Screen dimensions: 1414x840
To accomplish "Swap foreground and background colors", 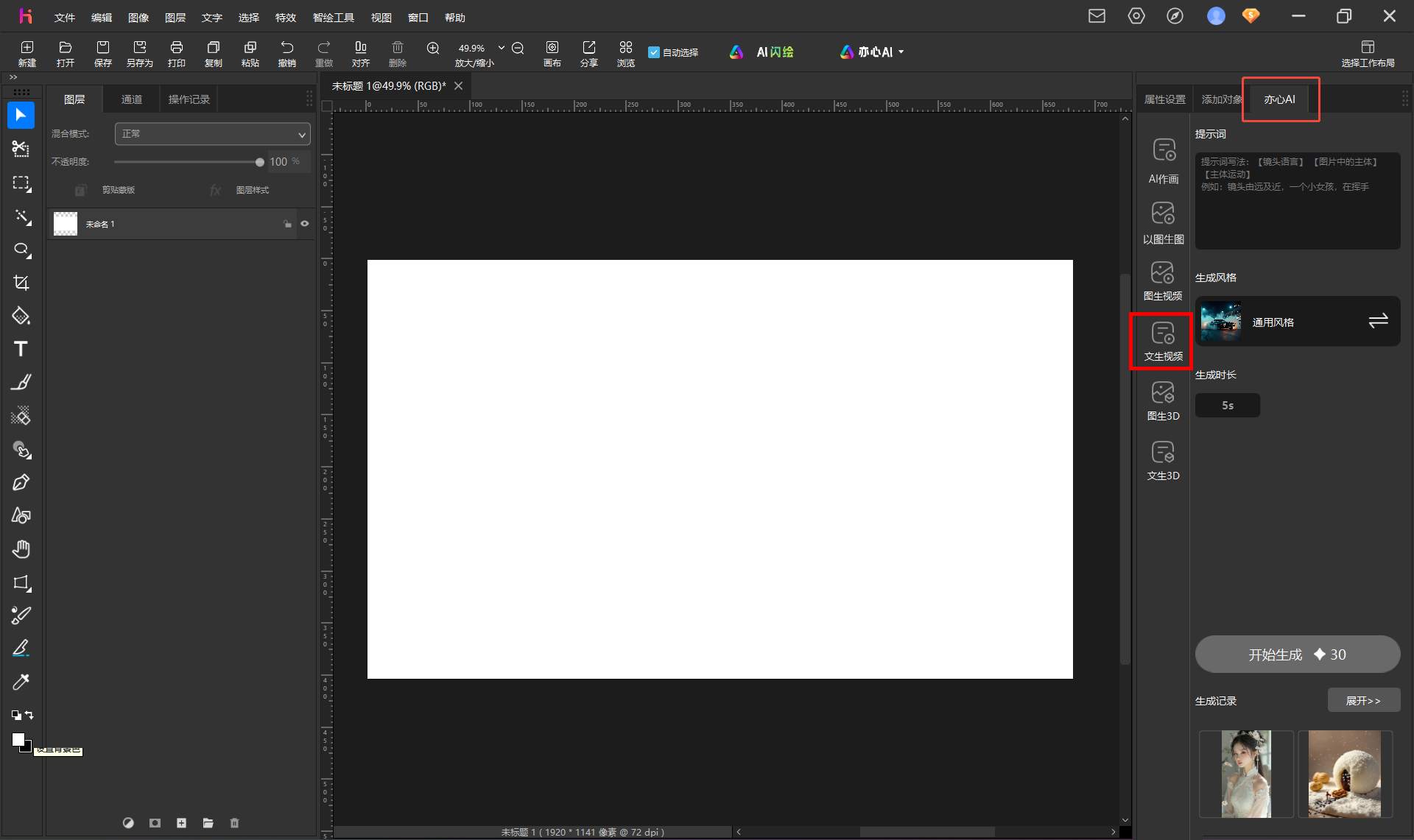I will (29, 715).
